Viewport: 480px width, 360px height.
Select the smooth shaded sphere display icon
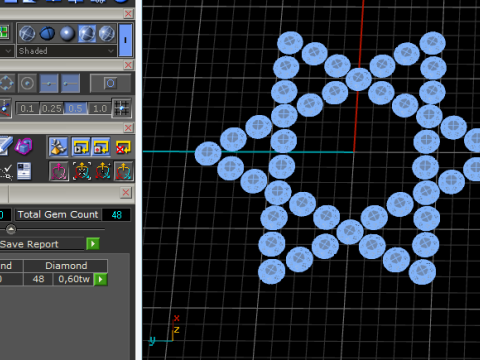67,33
